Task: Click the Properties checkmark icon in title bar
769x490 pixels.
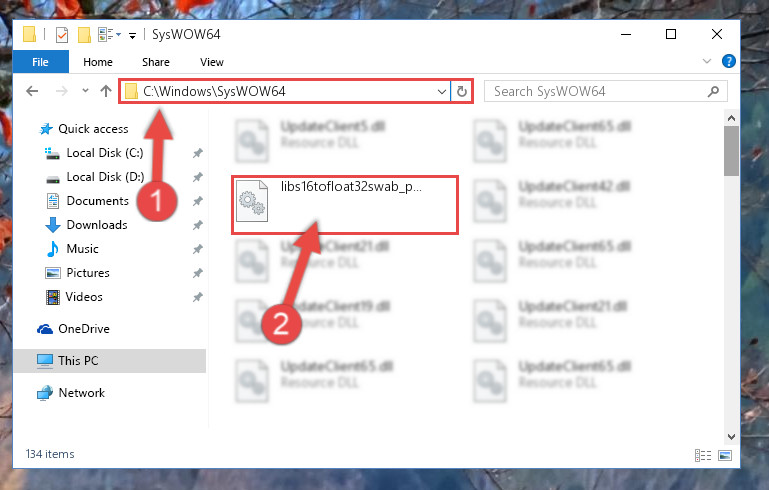Action: coord(62,35)
